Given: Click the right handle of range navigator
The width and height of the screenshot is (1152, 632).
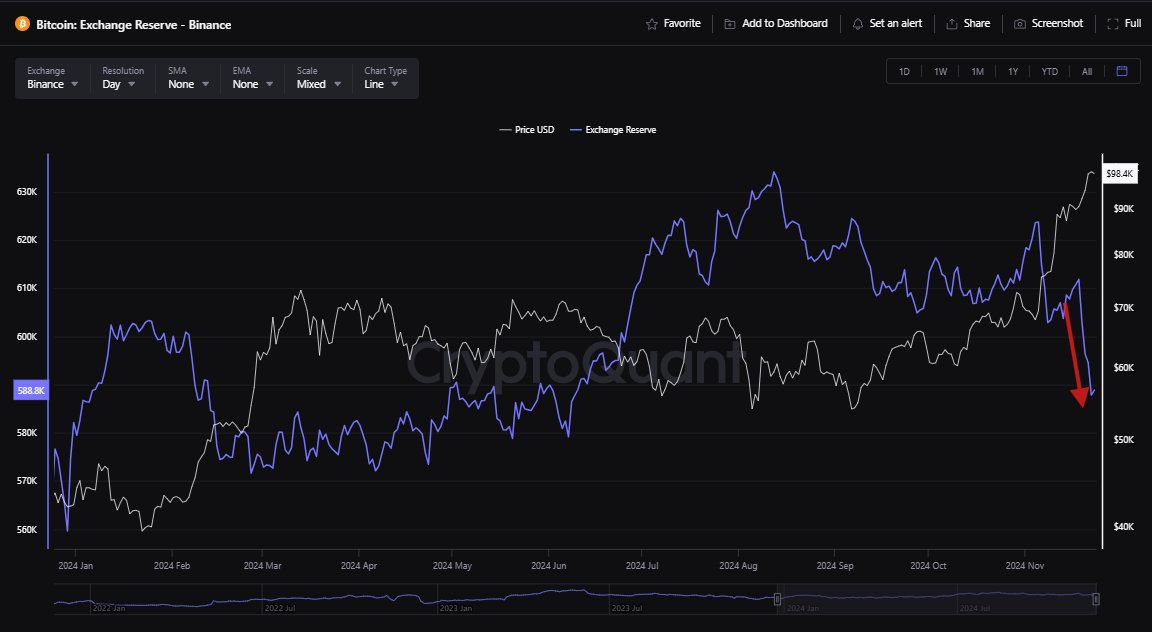Looking at the screenshot, I should click(1095, 600).
